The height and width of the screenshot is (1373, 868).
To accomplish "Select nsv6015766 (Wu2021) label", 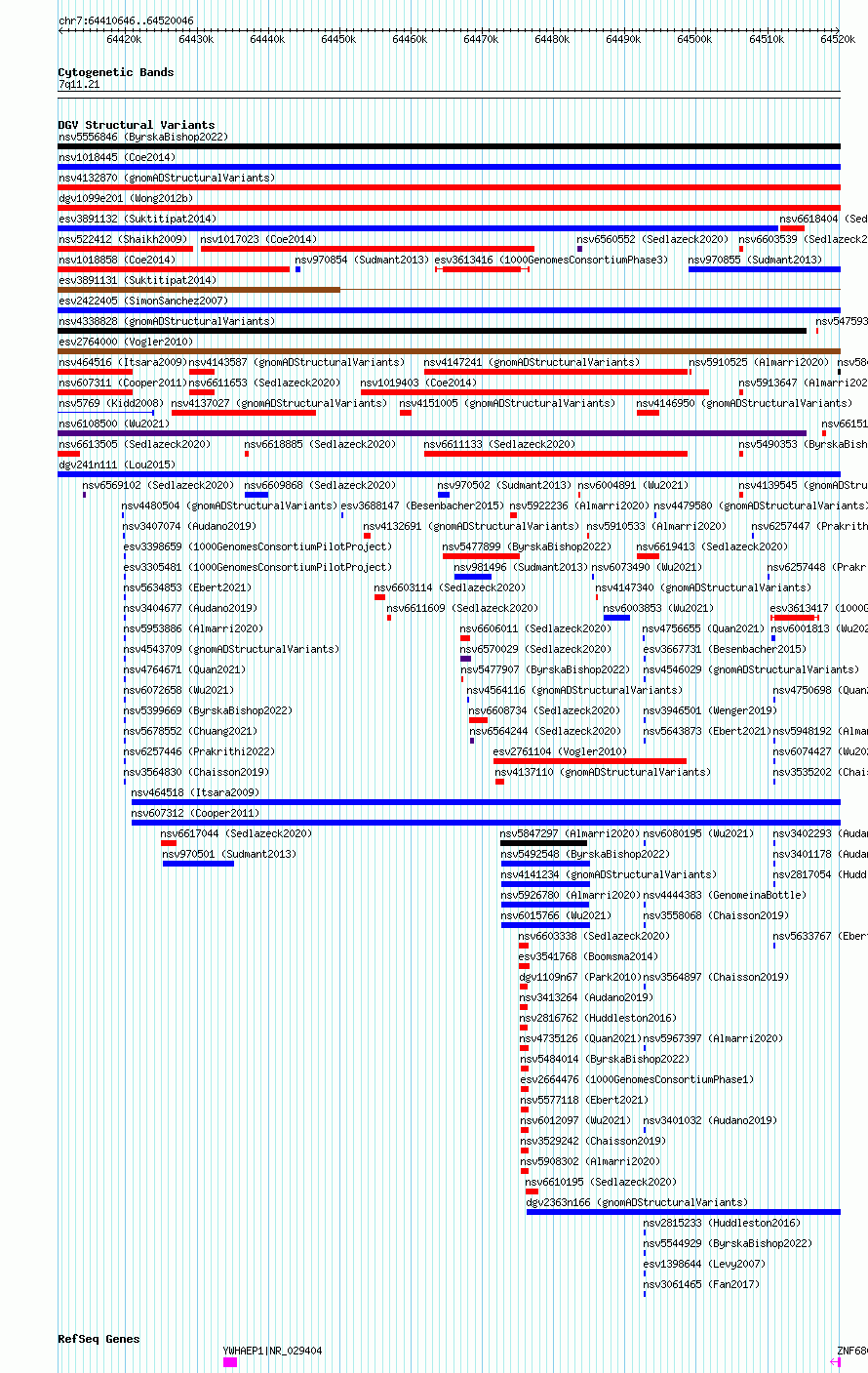I will point(556,915).
